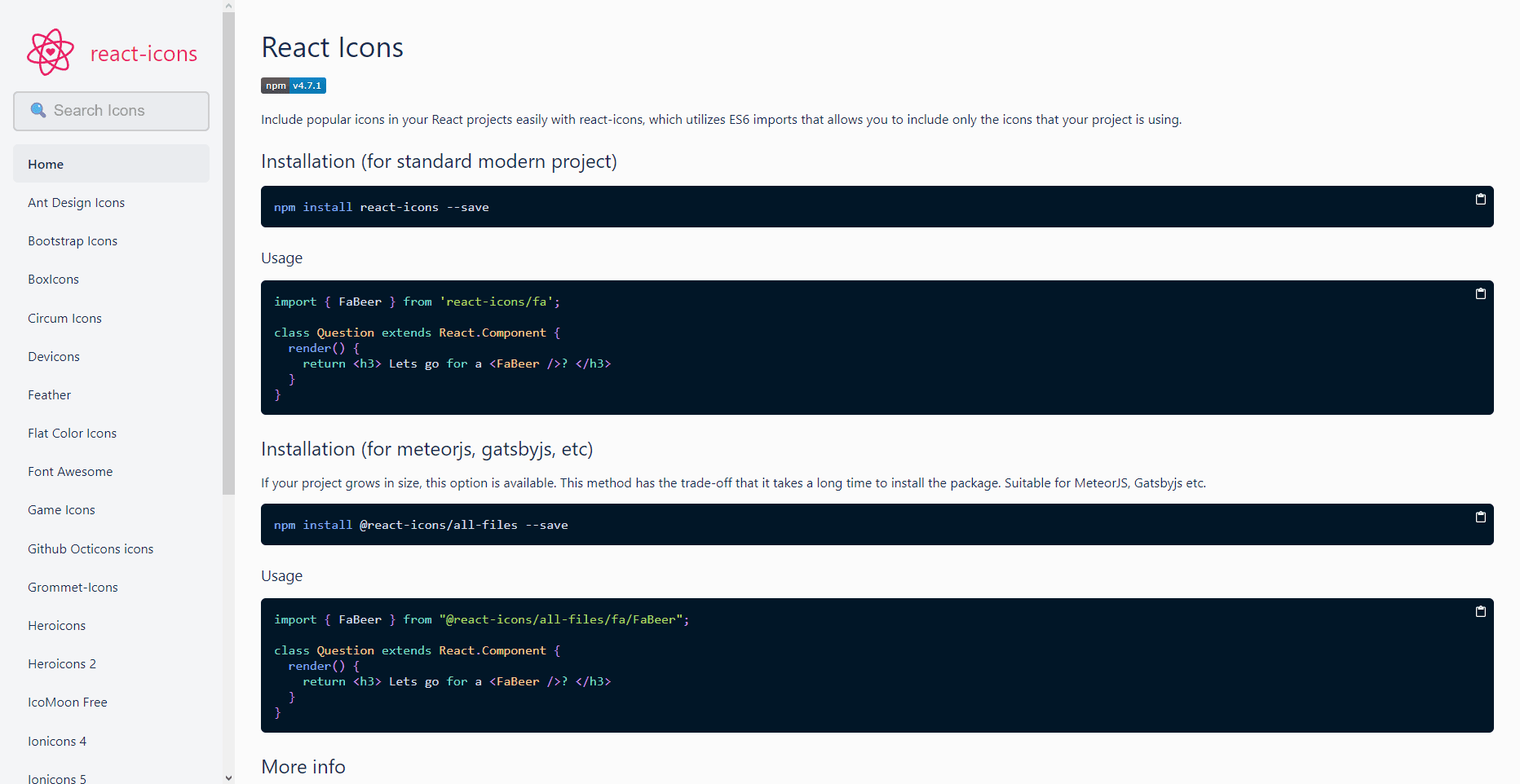The height and width of the screenshot is (784, 1520).
Task: Select Home in the sidebar
Action: (x=111, y=164)
